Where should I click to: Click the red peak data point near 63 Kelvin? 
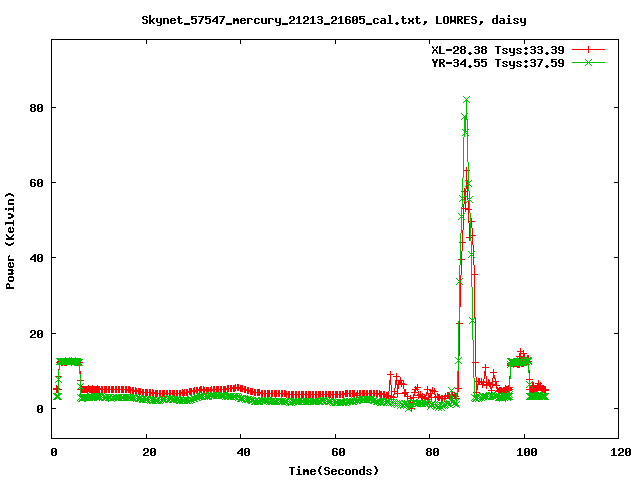467,170
